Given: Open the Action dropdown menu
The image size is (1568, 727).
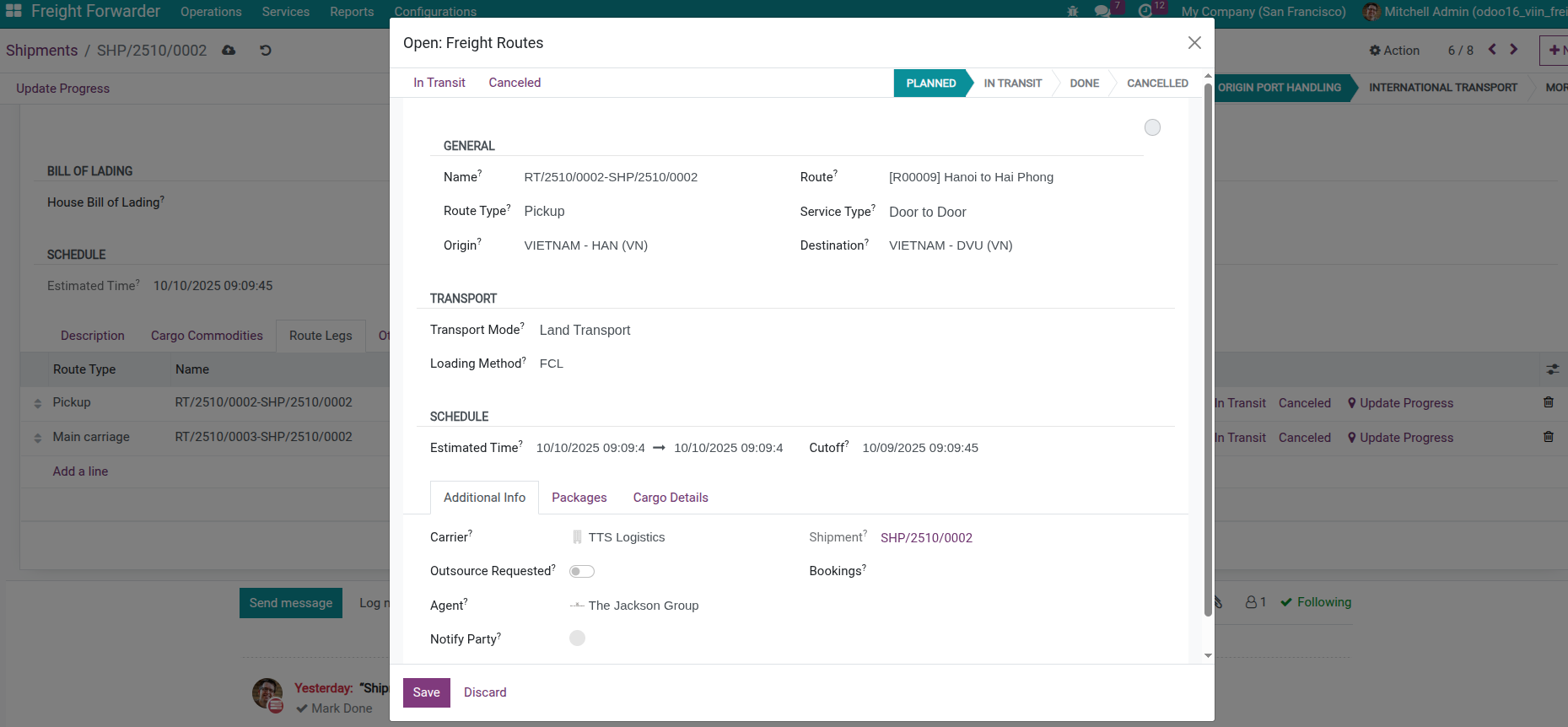Looking at the screenshot, I should (x=1394, y=51).
